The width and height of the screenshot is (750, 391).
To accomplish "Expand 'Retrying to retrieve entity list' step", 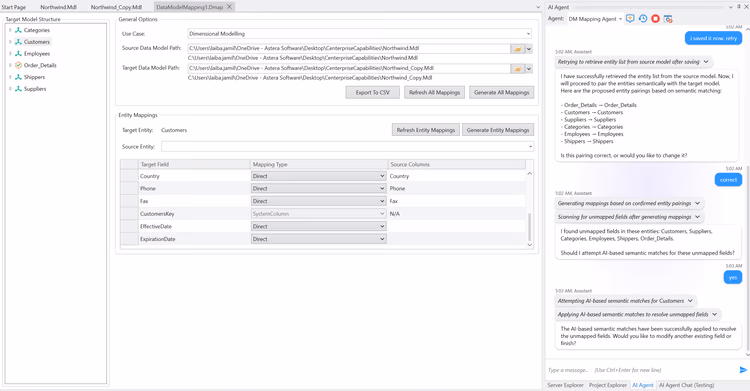I will pyautogui.click(x=706, y=62).
